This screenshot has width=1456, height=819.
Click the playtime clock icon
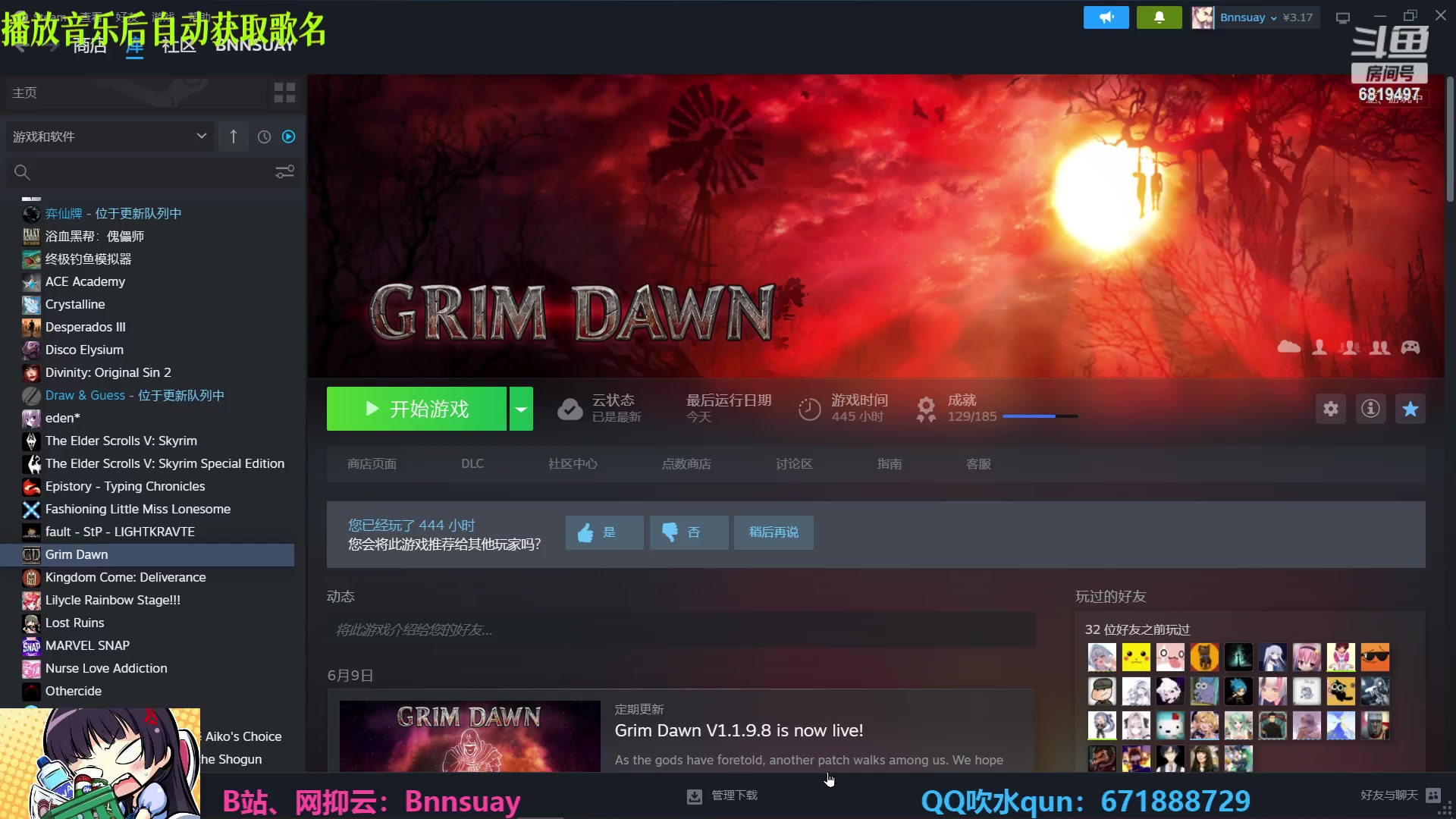tap(809, 409)
